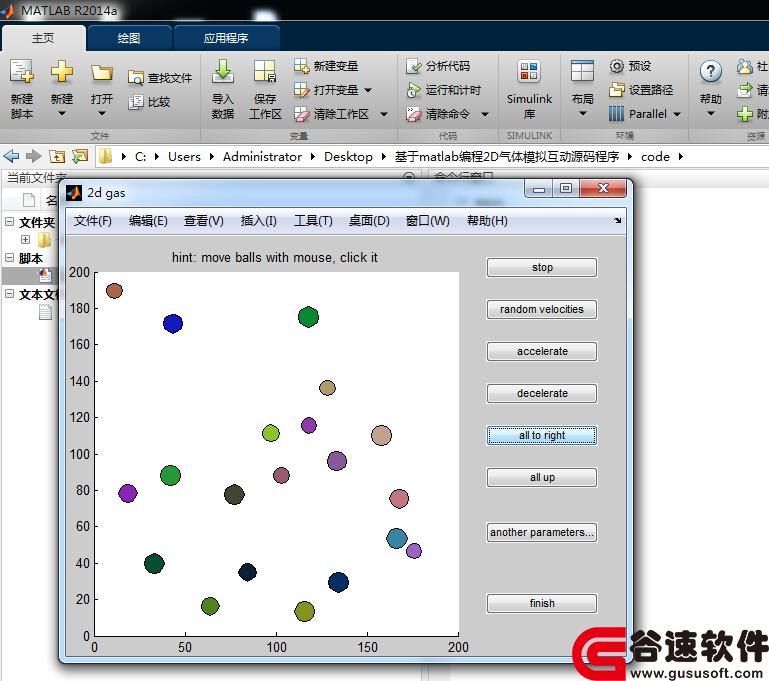Image resolution: width=769 pixels, height=681 pixels.
Task: Click the Users segment in address path
Action: pos(184,157)
